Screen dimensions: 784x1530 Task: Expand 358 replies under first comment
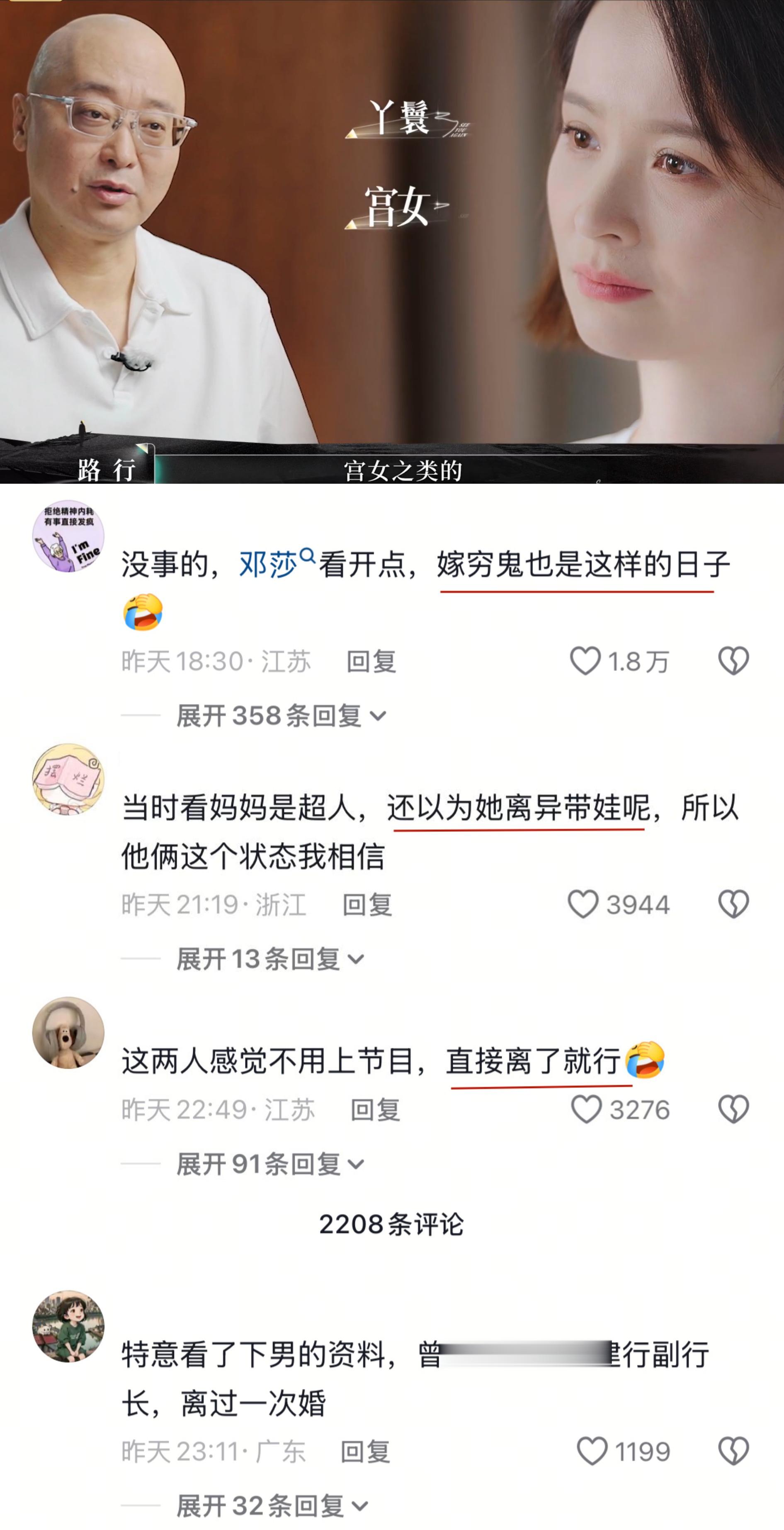[282, 715]
